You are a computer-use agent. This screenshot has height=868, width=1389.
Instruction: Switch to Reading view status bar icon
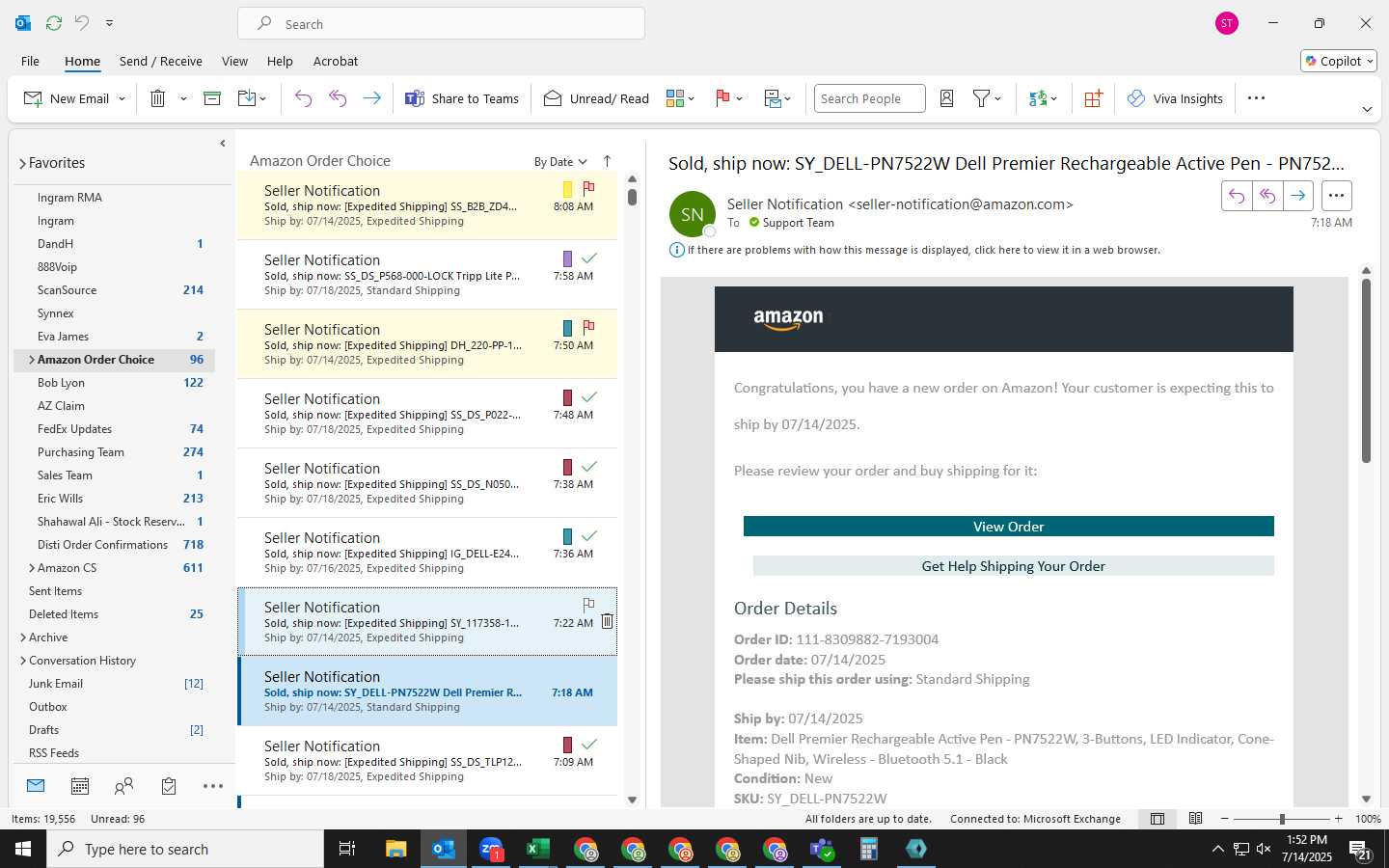pyautogui.click(x=1196, y=819)
